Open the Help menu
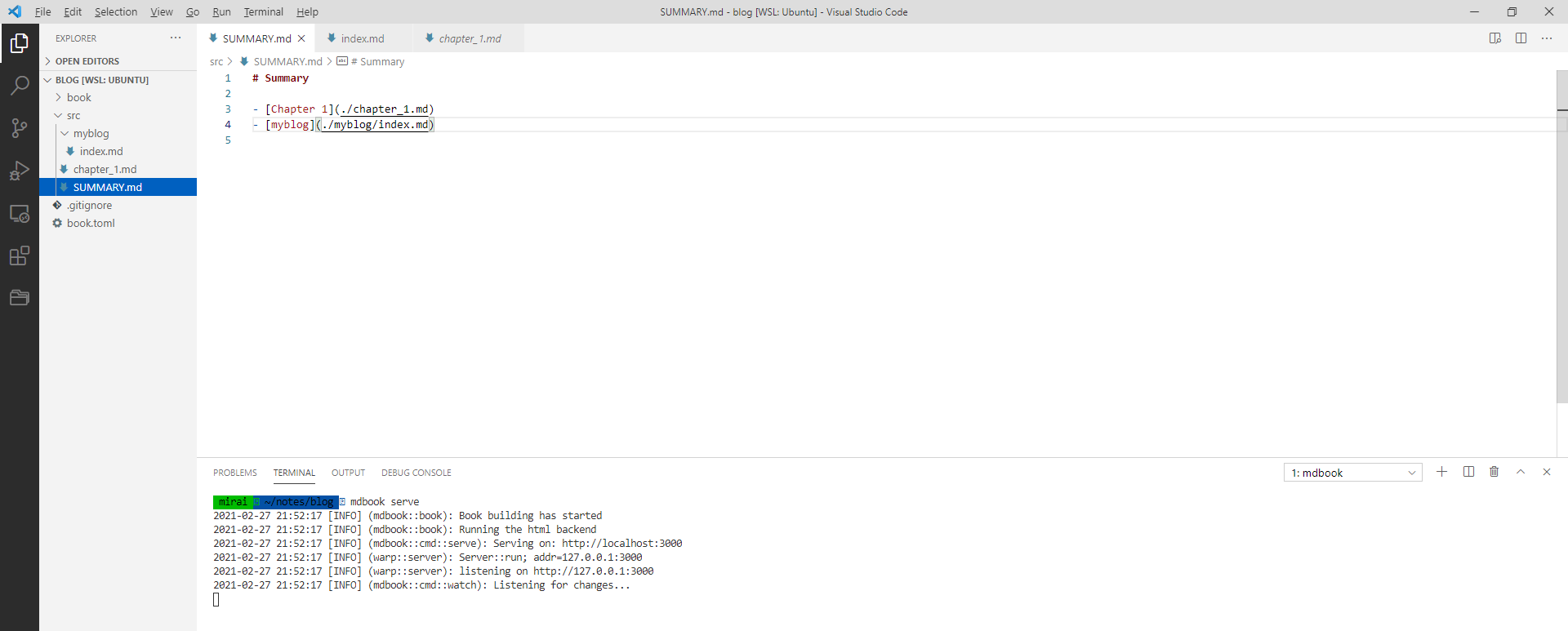This screenshot has height=631, width=1568. pyautogui.click(x=307, y=12)
